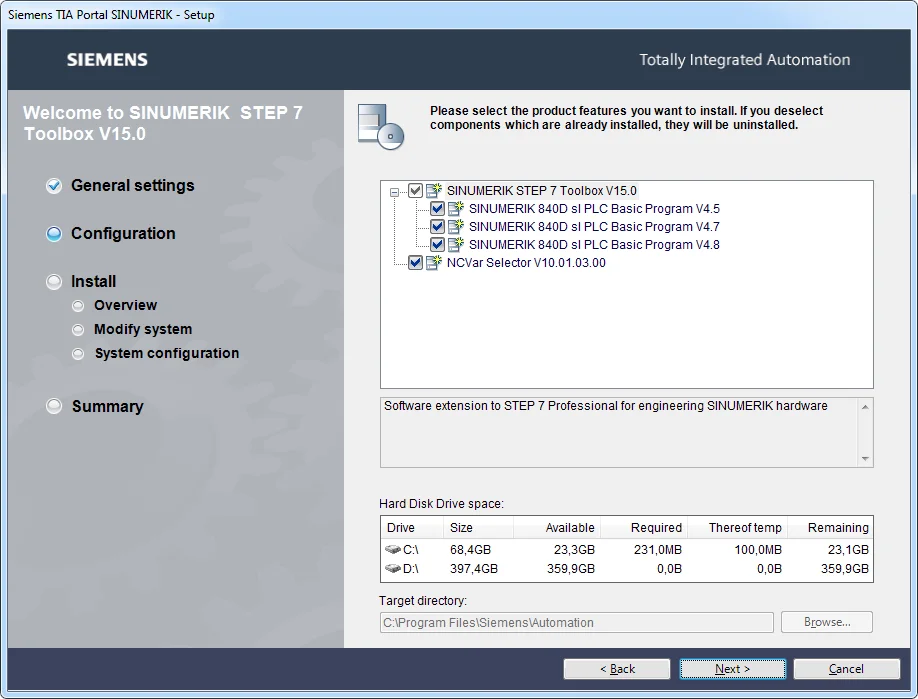Screen dimensions: 918x699
Task: Click the C:\ drive icon
Action: (393, 550)
